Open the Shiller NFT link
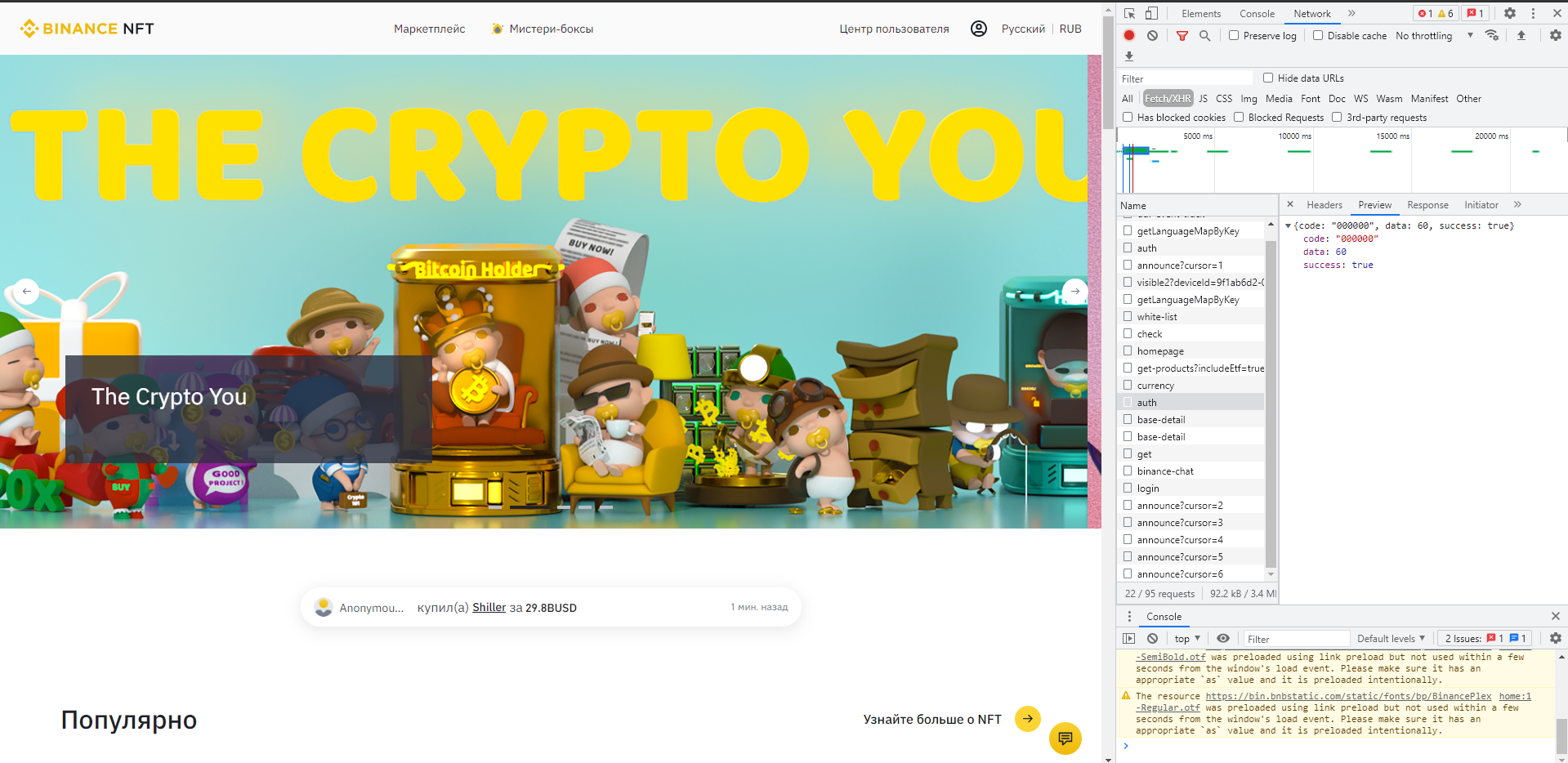1568x763 pixels. 489,607
